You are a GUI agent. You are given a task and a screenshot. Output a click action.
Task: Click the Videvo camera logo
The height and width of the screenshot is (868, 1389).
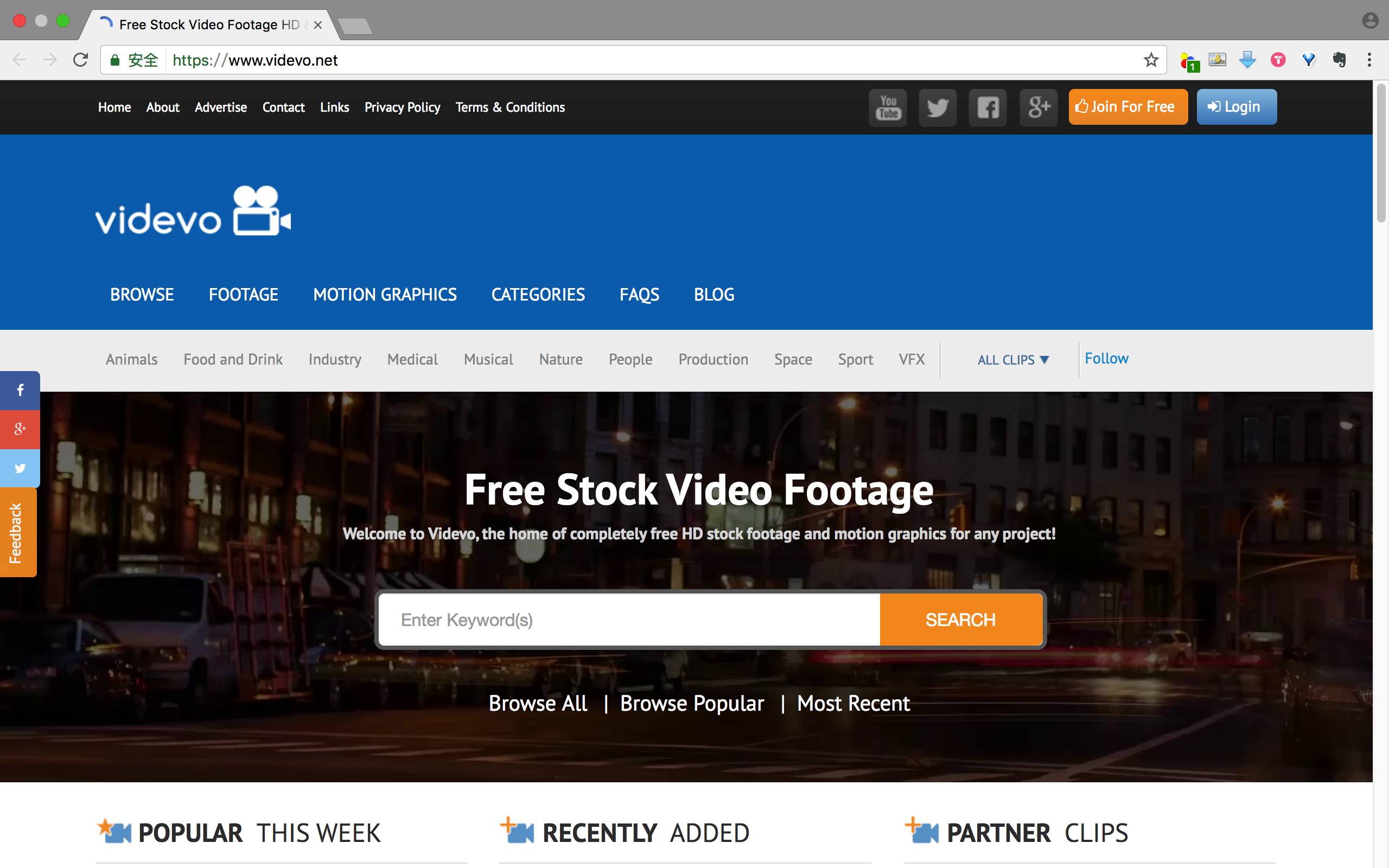point(193,210)
